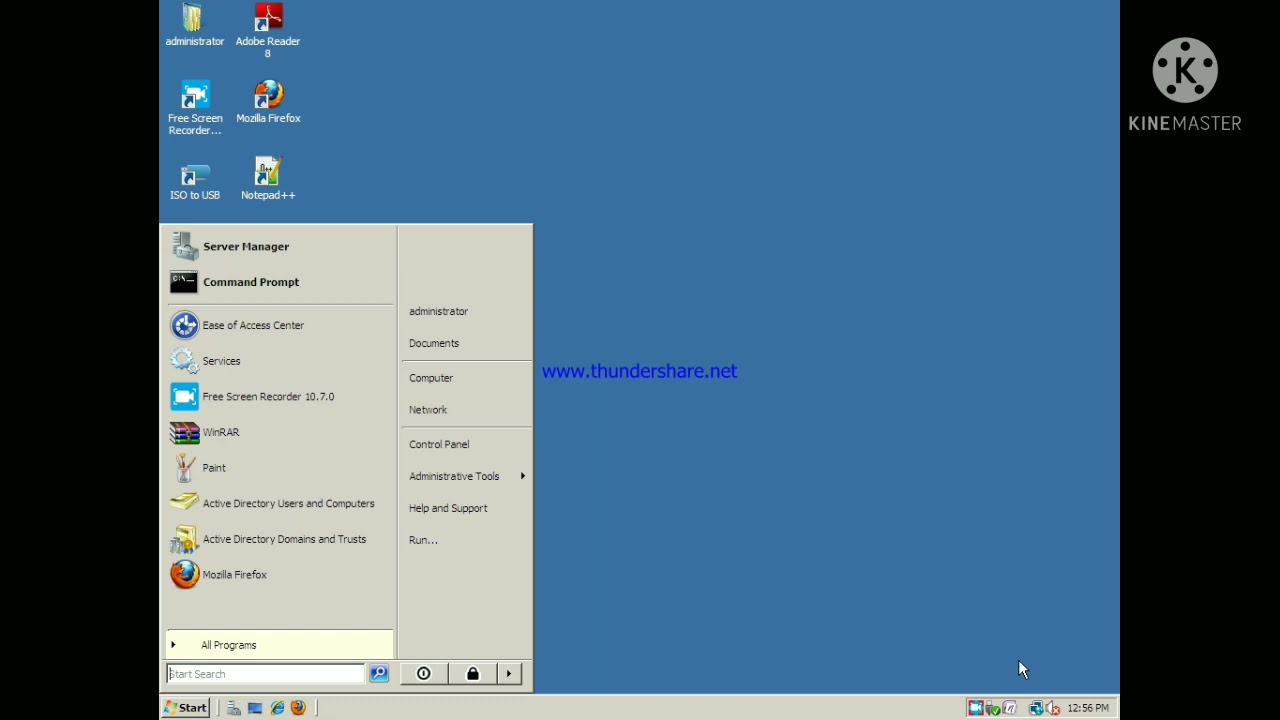Open Network from Start menu

pyautogui.click(x=428, y=410)
